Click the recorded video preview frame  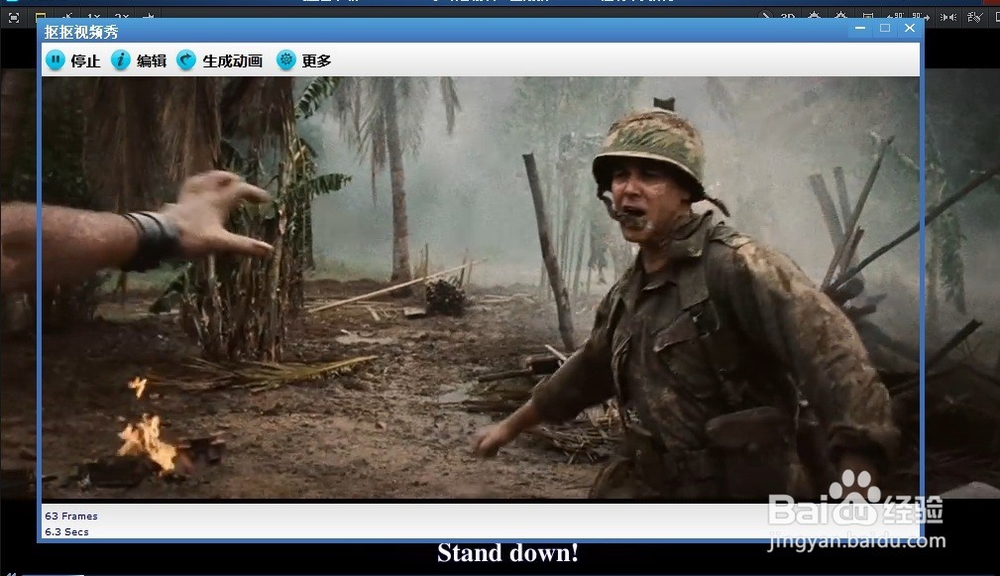[481, 288]
